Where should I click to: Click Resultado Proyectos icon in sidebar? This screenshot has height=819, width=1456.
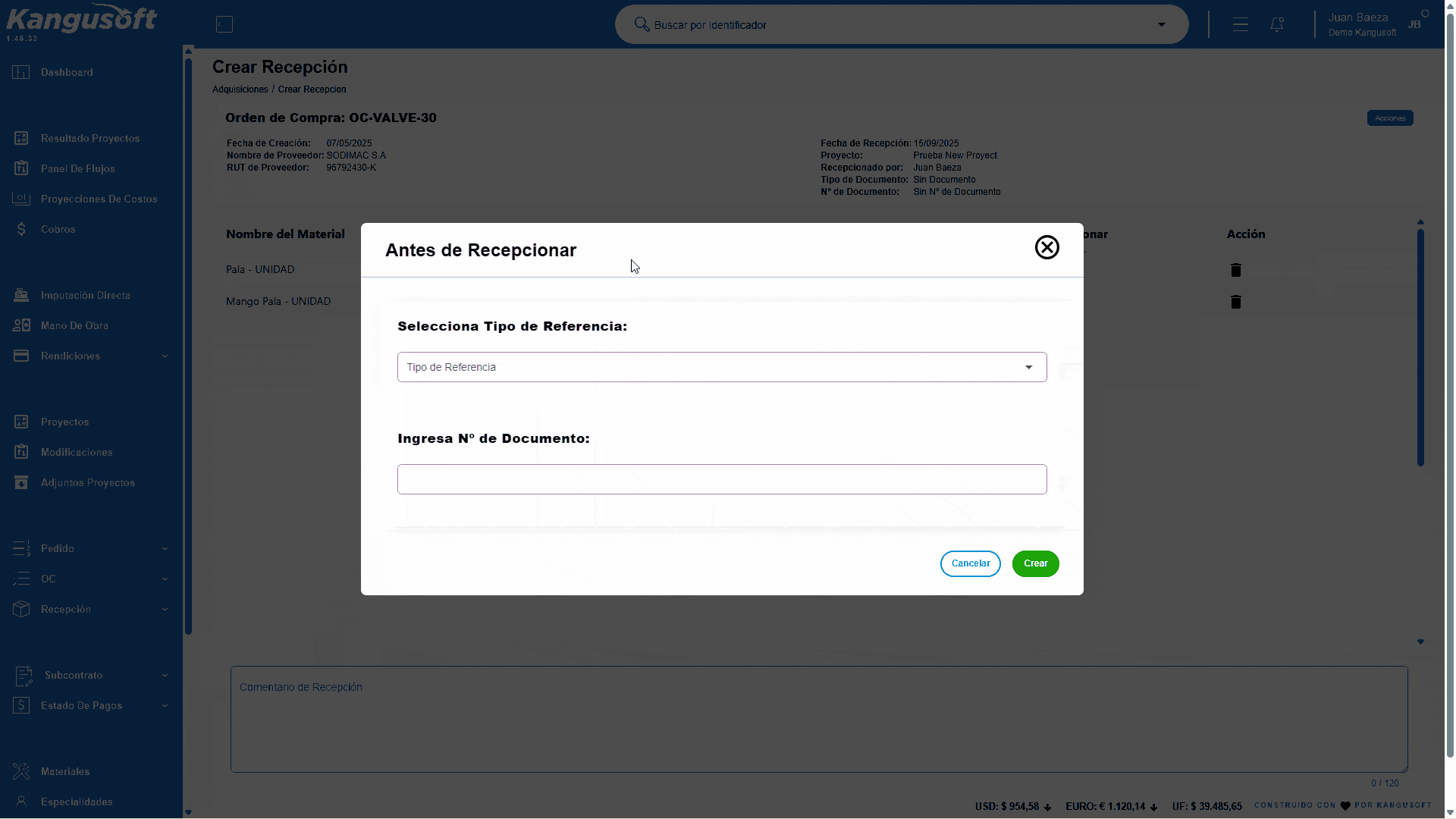pyautogui.click(x=21, y=138)
